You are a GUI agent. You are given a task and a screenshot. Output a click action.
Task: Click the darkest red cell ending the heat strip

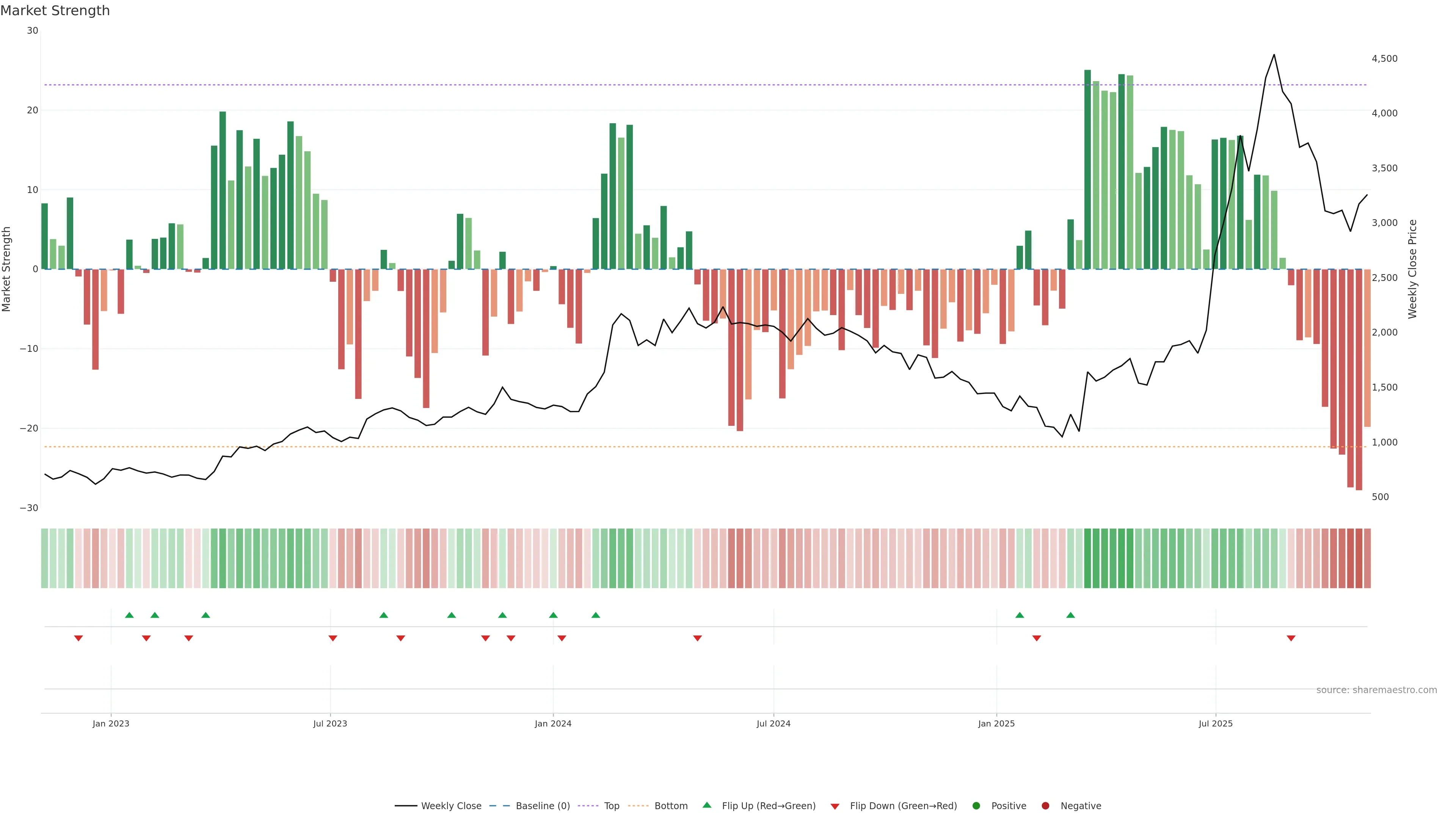coord(1359,558)
